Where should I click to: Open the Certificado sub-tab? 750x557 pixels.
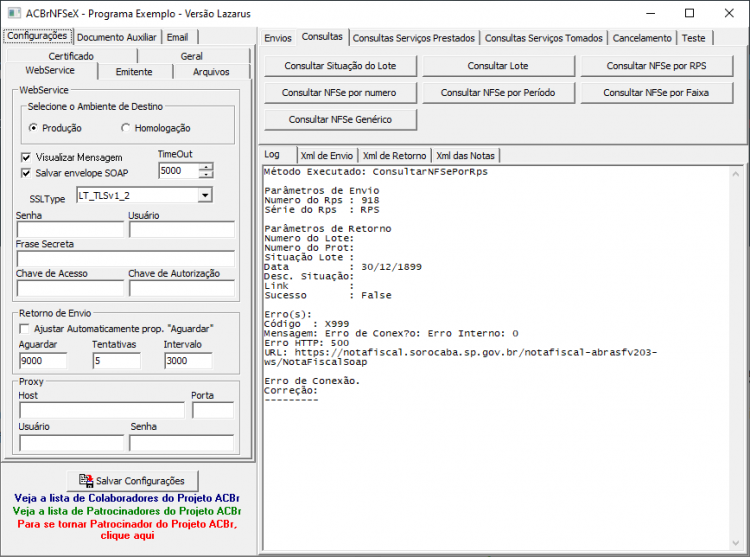click(x=71, y=56)
